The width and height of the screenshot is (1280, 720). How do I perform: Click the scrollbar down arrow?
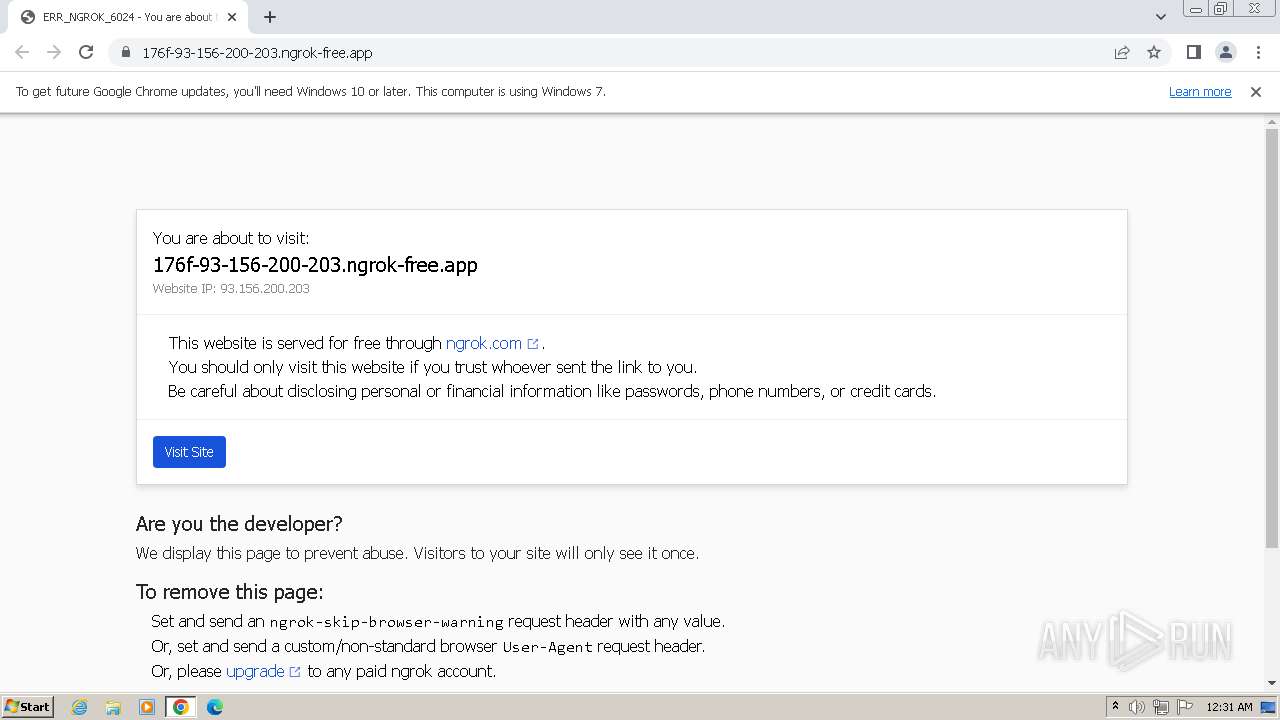(x=1272, y=683)
